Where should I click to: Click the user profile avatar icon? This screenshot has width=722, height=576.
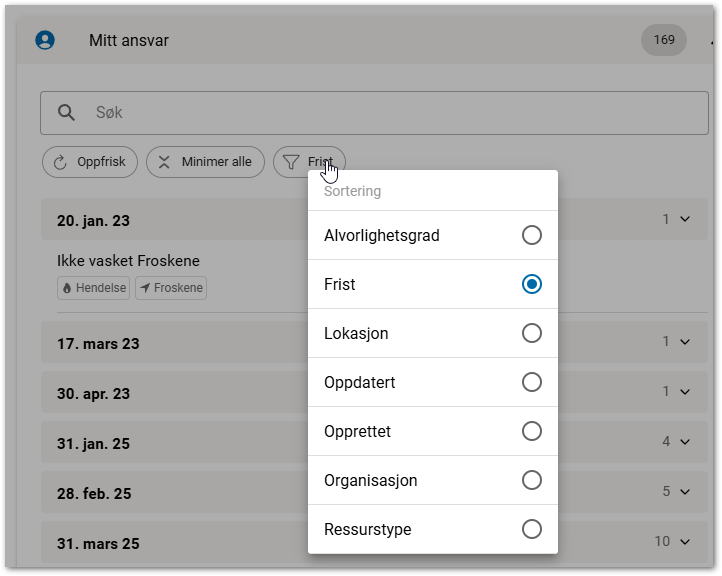[44, 40]
